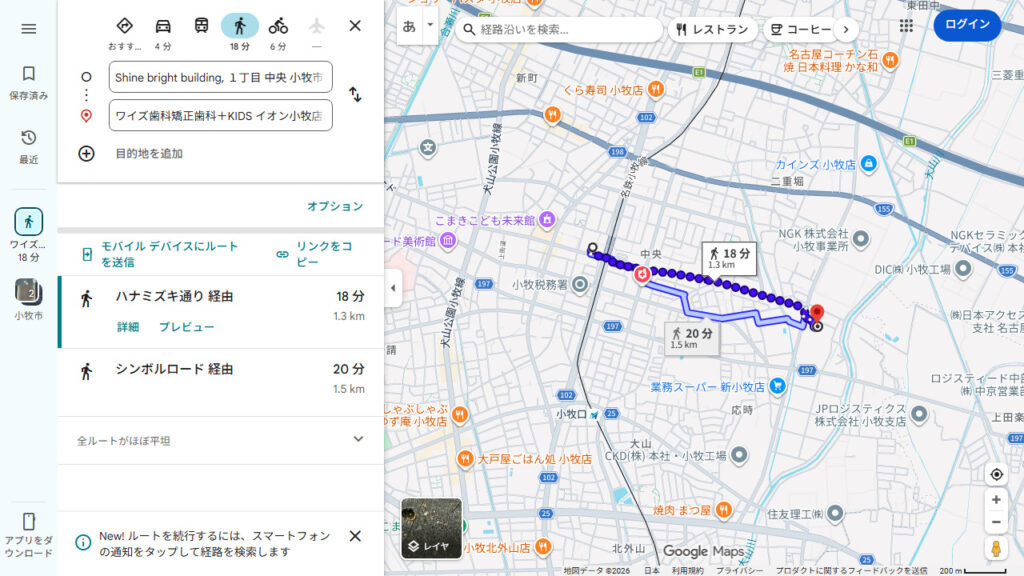The height and width of the screenshot is (576, 1024).
Task: Open カインズ 小牧店 shopping marker
Action: [869, 164]
